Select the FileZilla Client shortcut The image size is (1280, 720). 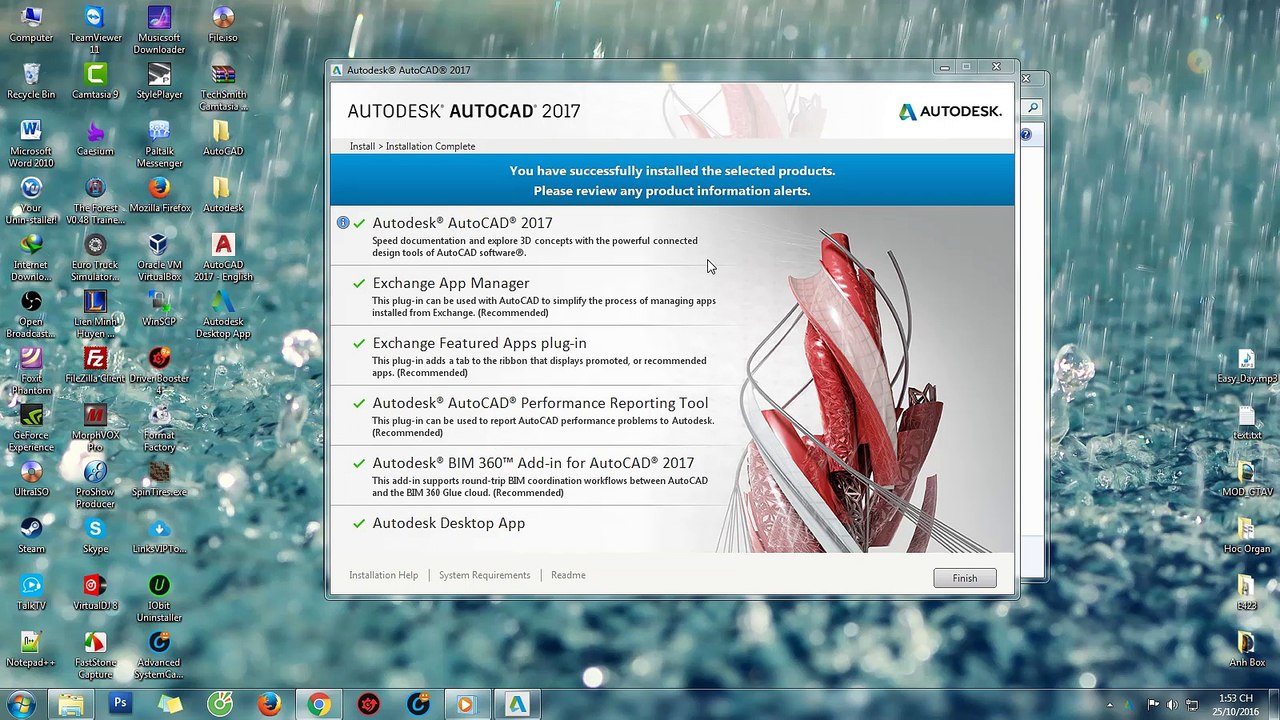[95, 365]
